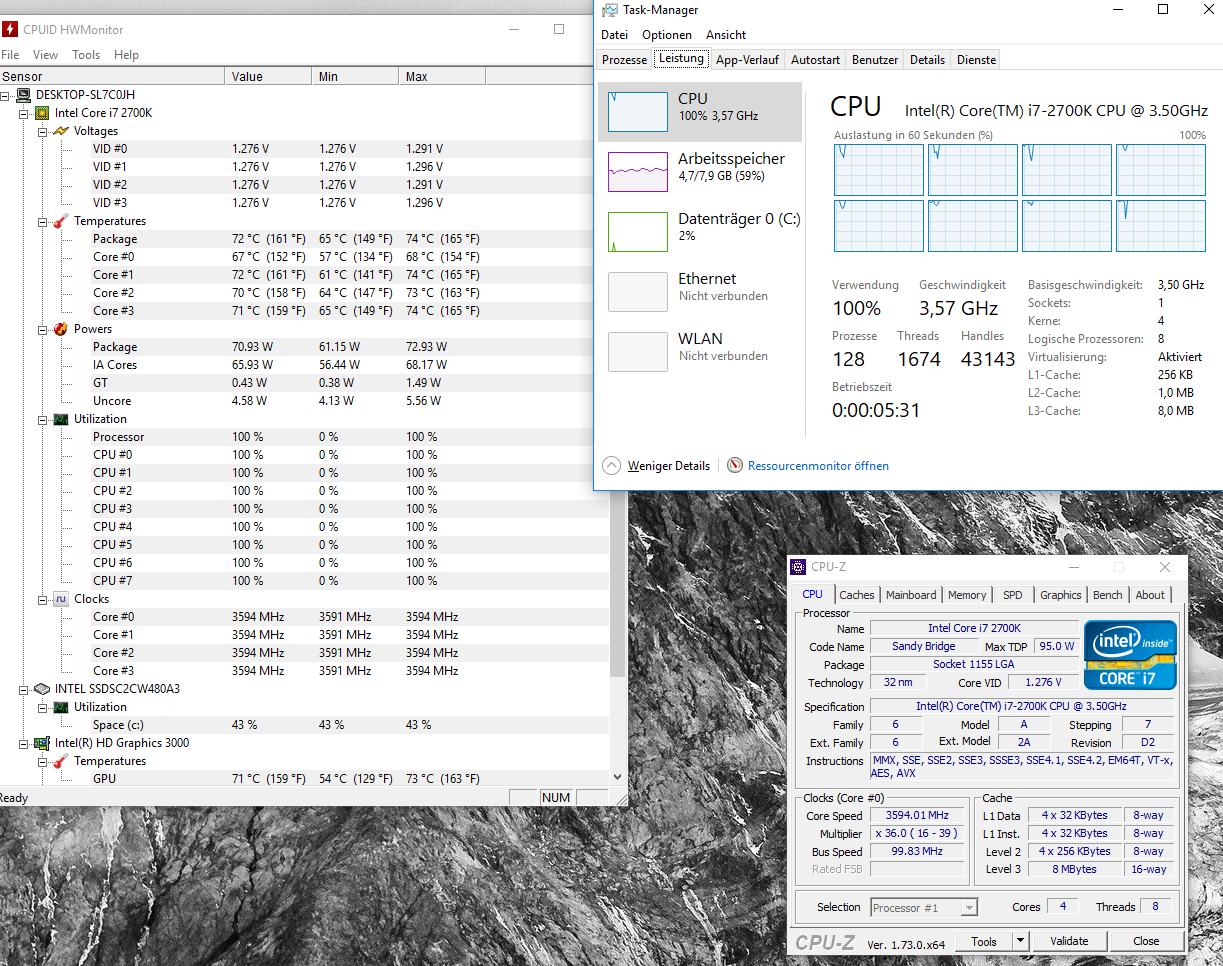Click the Powers flame icon in HWMonitor

point(61,329)
